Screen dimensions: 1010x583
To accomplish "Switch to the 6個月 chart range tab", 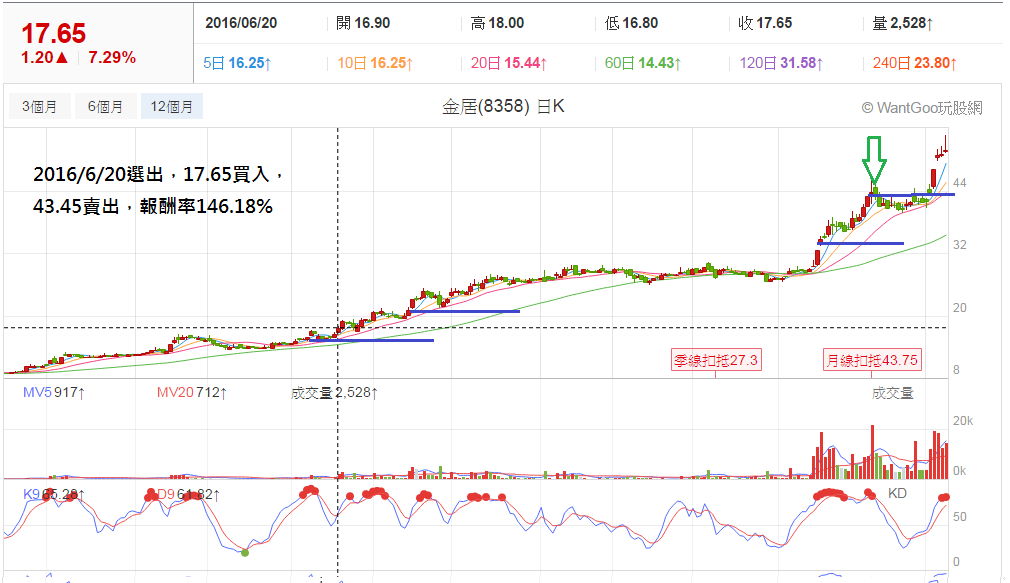I will pyautogui.click(x=105, y=106).
